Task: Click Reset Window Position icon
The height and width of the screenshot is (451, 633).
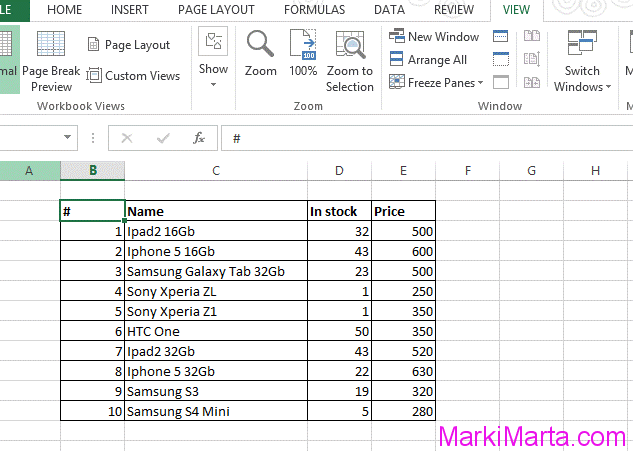Action: click(532, 82)
